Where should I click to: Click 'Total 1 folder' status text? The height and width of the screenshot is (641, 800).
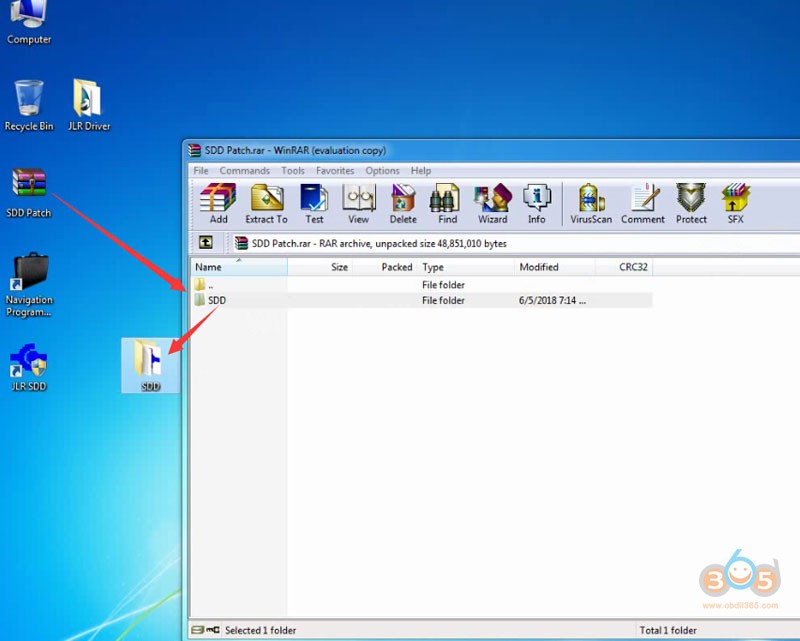point(668,630)
